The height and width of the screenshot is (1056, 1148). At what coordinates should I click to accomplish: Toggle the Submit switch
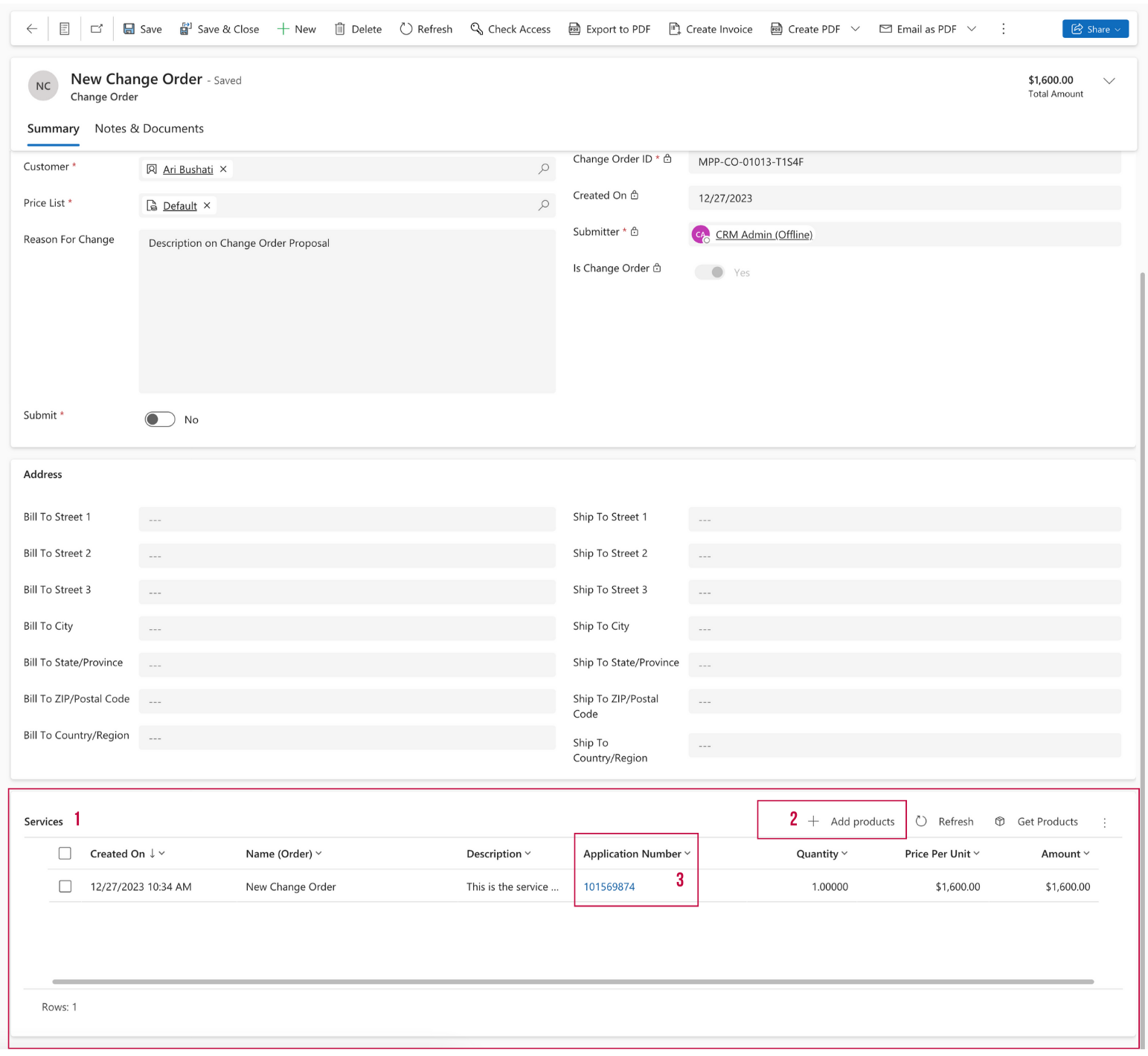click(x=160, y=419)
